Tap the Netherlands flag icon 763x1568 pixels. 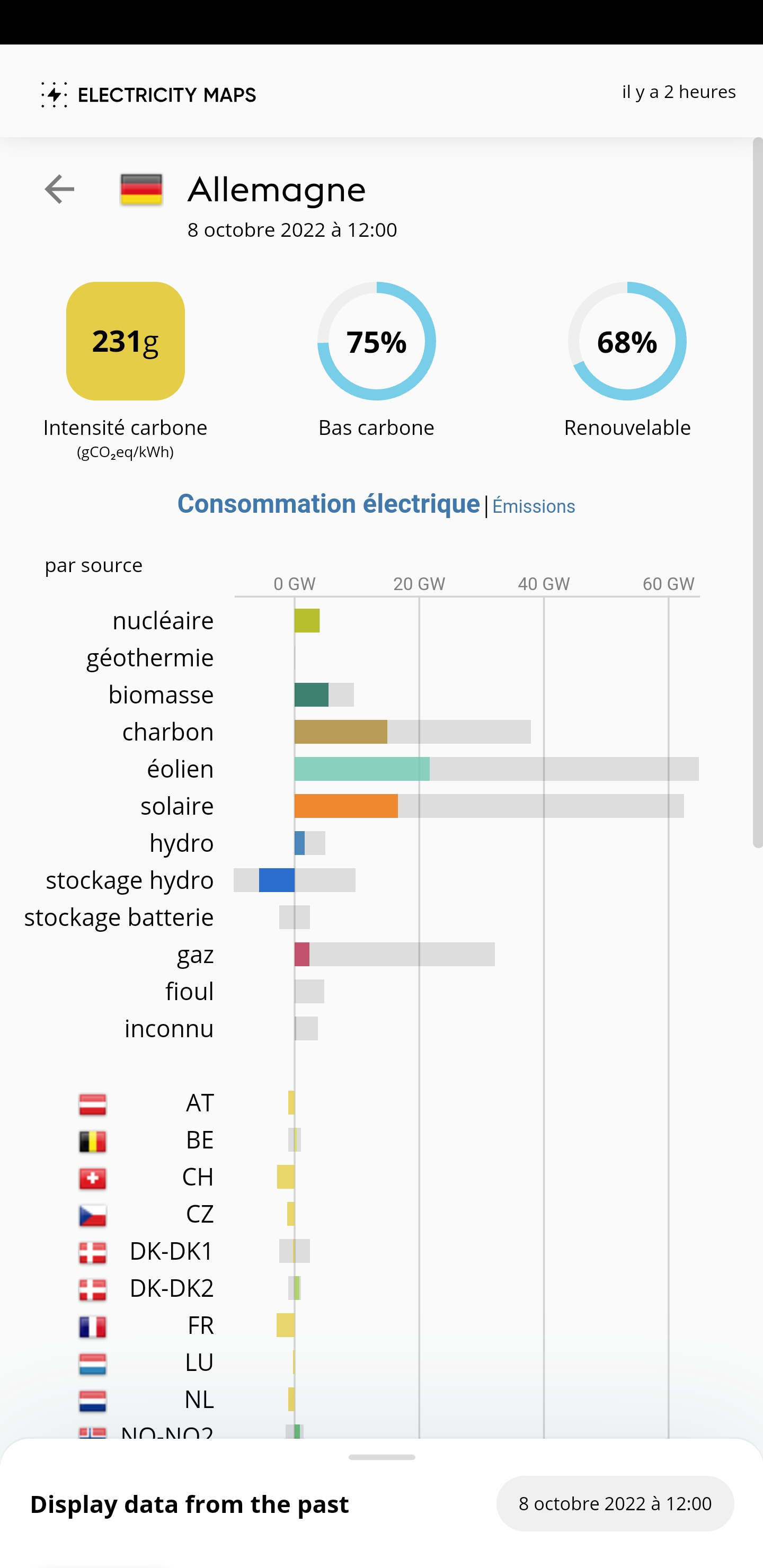93,1401
